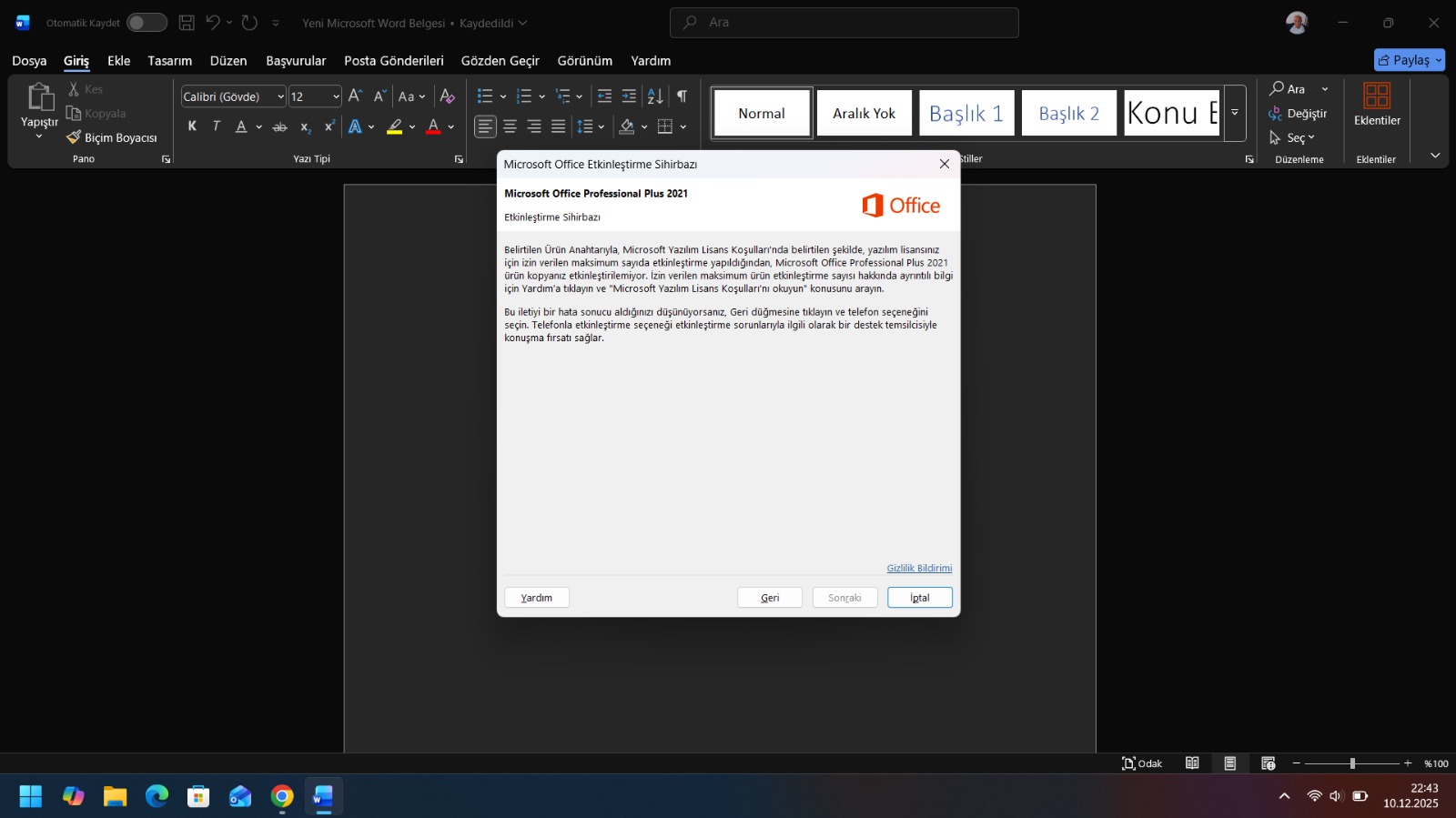Screen dimensions: 1456x818
Task: Apply the bullet list icon
Action: pos(485,96)
